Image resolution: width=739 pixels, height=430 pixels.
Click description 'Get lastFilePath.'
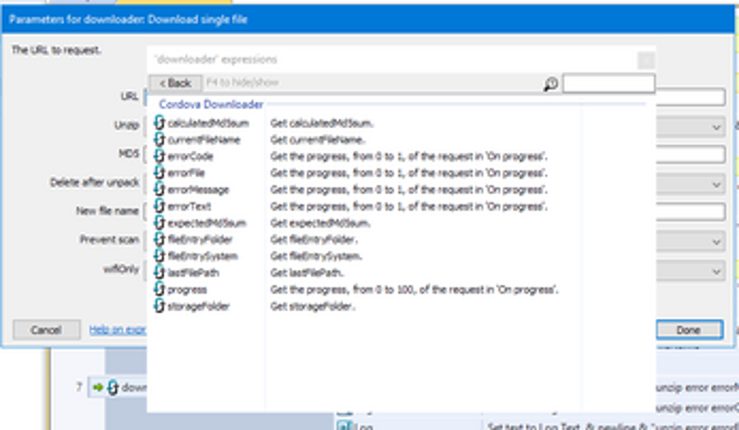(307, 273)
